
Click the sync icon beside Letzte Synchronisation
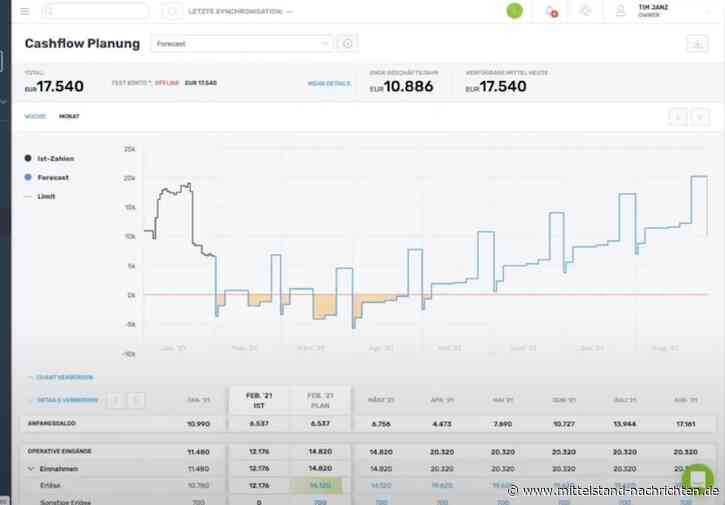click(x=172, y=11)
